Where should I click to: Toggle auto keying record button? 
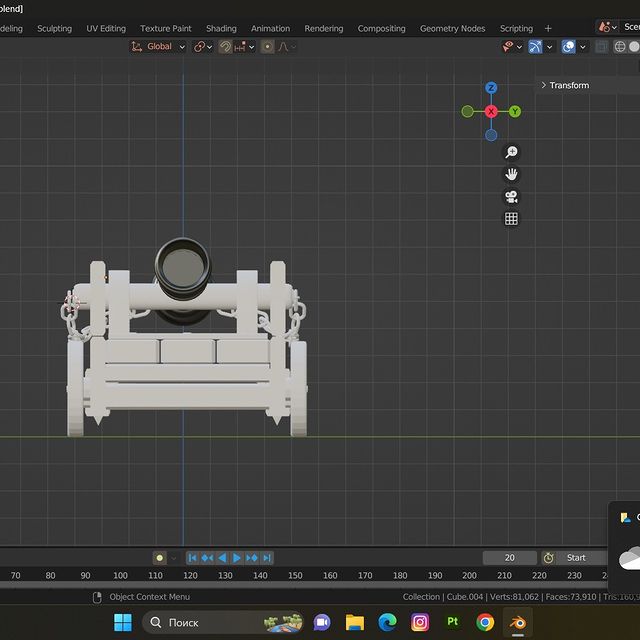[160, 558]
